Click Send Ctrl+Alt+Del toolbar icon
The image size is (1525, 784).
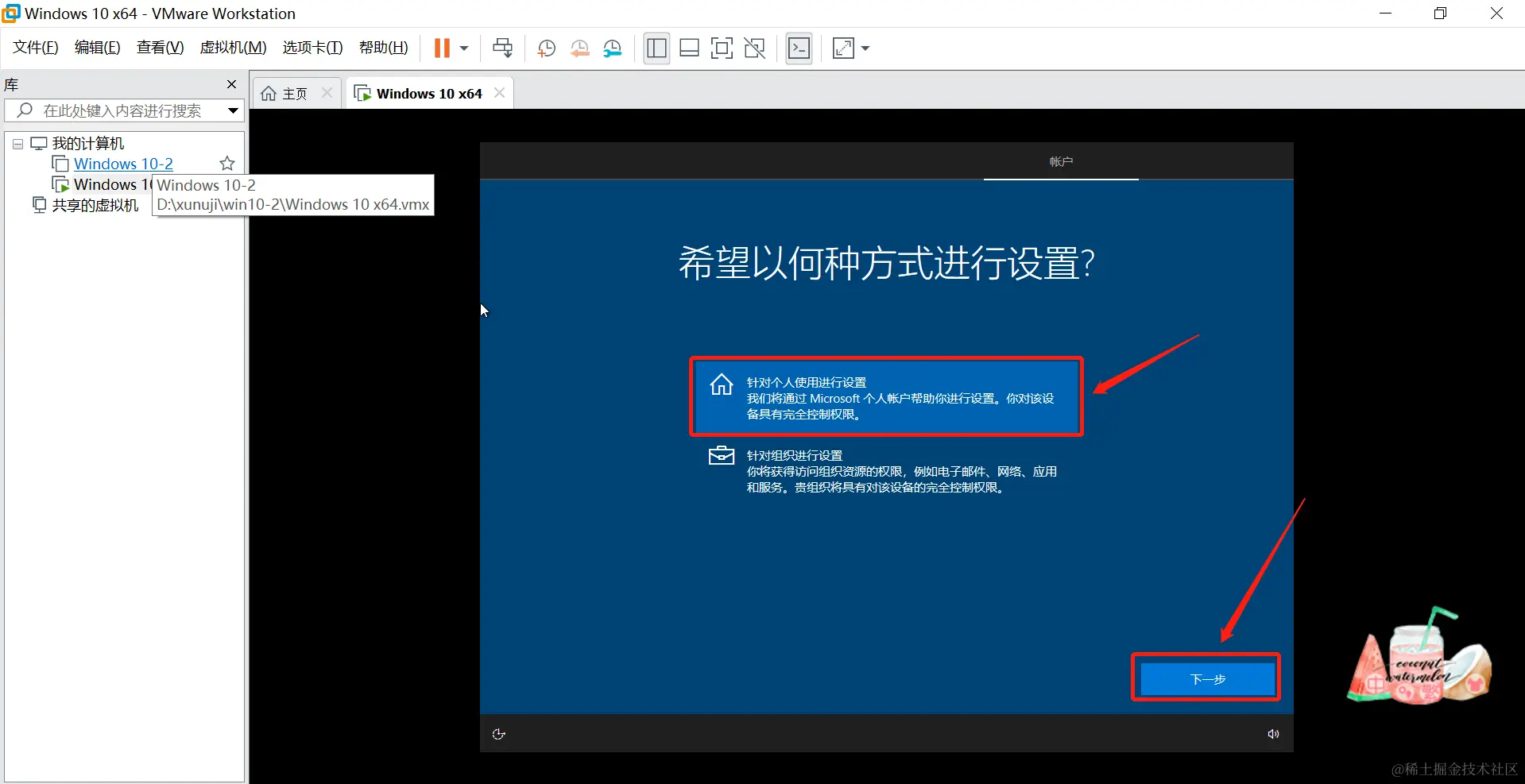pyautogui.click(x=502, y=48)
